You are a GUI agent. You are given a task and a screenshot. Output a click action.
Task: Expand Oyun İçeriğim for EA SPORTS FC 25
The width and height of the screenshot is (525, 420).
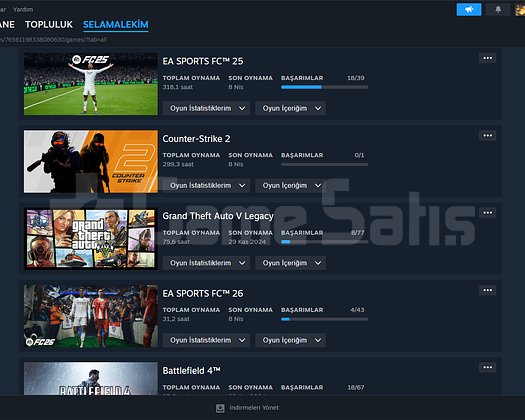pos(290,108)
